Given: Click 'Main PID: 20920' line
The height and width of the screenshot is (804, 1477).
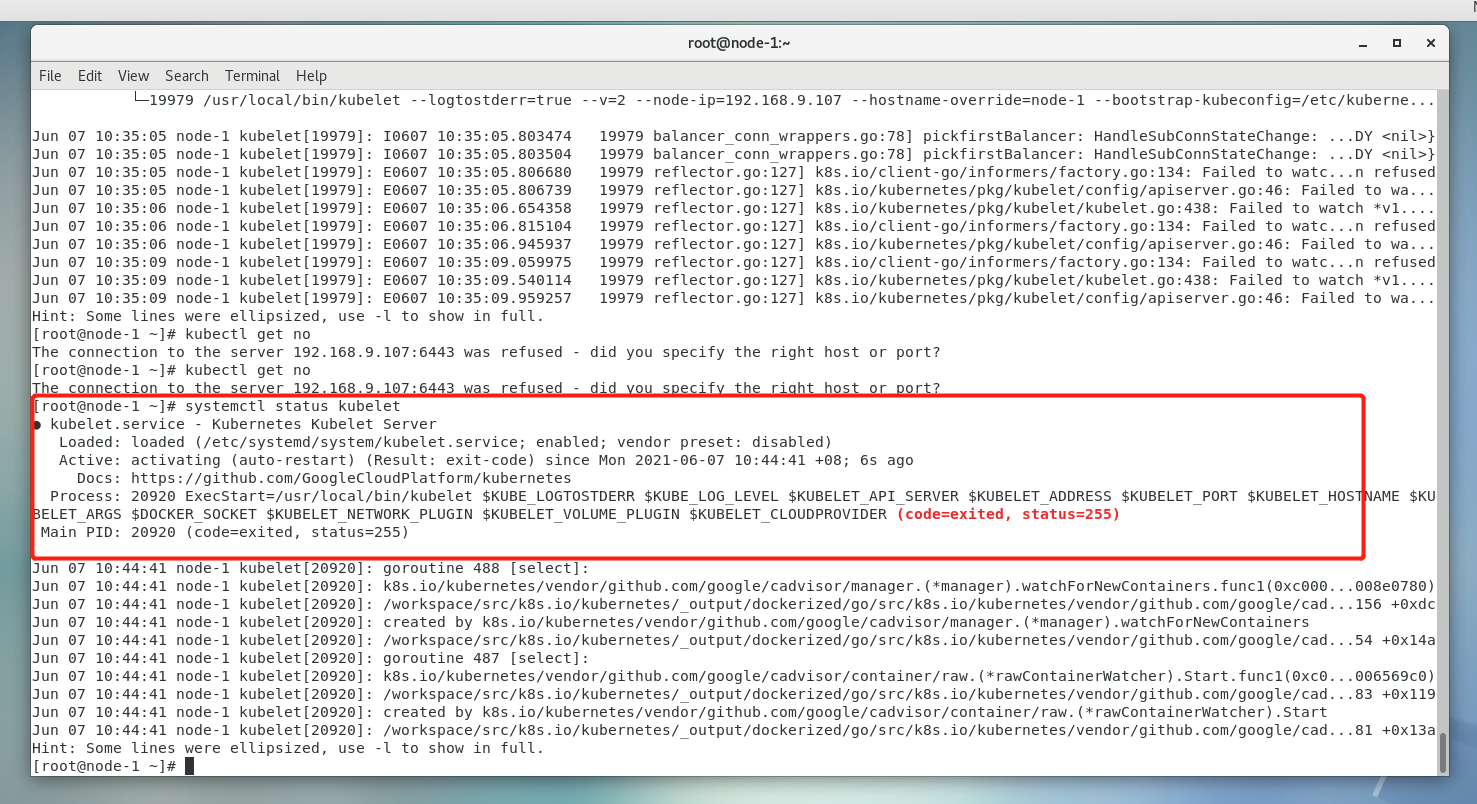Looking at the screenshot, I should pos(225,532).
